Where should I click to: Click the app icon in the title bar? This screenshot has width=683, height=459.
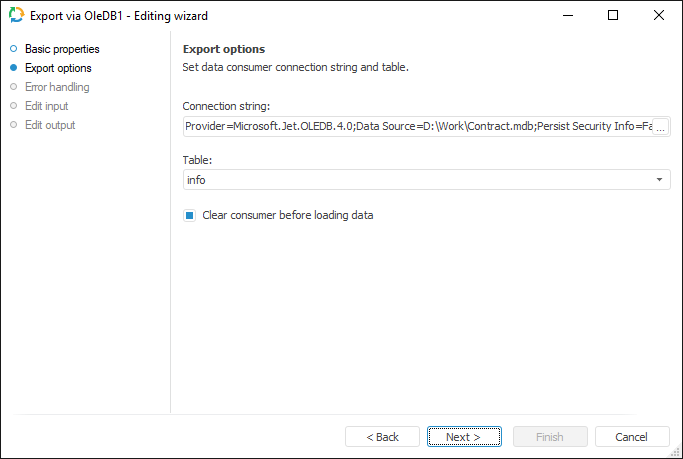16,16
